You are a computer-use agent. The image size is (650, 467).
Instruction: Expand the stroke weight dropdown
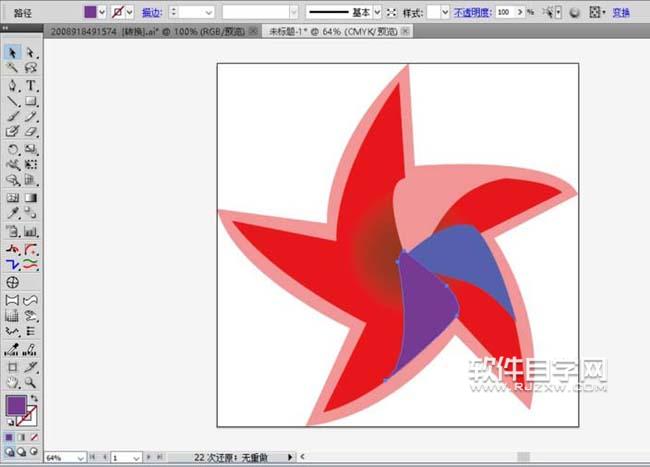tap(209, 12)
